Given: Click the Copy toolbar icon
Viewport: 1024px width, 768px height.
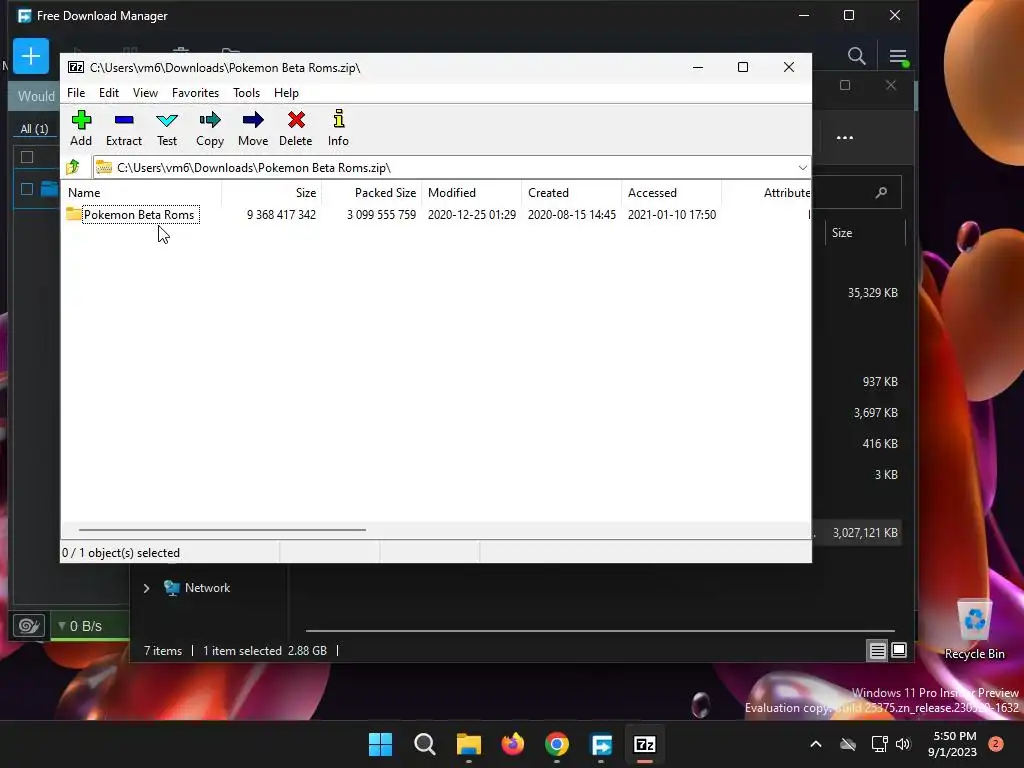Looking at the screenshot, I should pyautogui.click(x=210, y=128).
